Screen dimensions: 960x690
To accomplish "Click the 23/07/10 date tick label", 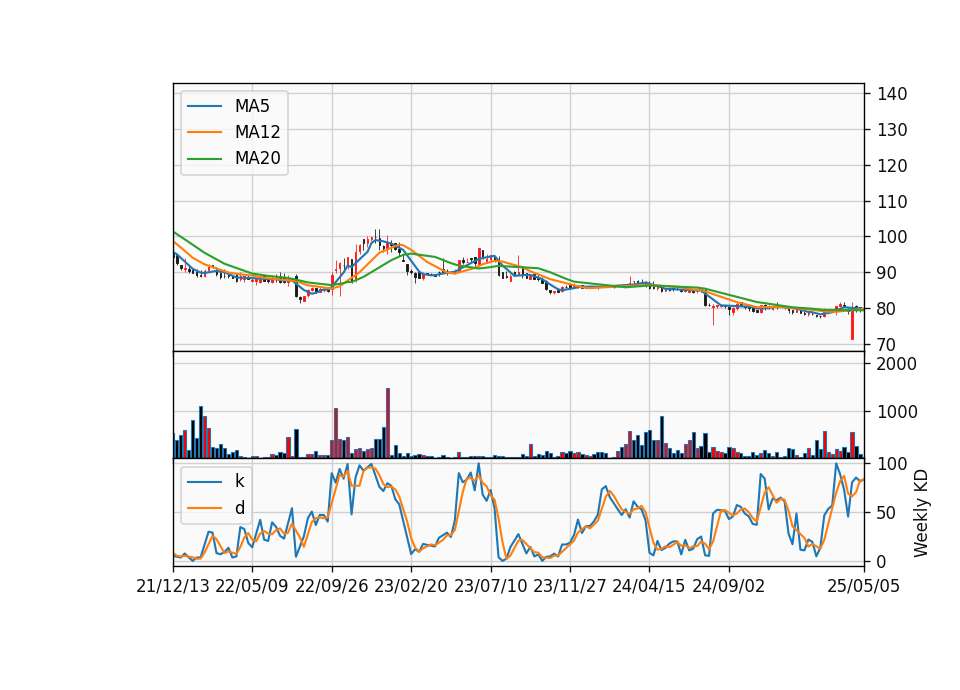I will pos(490,586).
